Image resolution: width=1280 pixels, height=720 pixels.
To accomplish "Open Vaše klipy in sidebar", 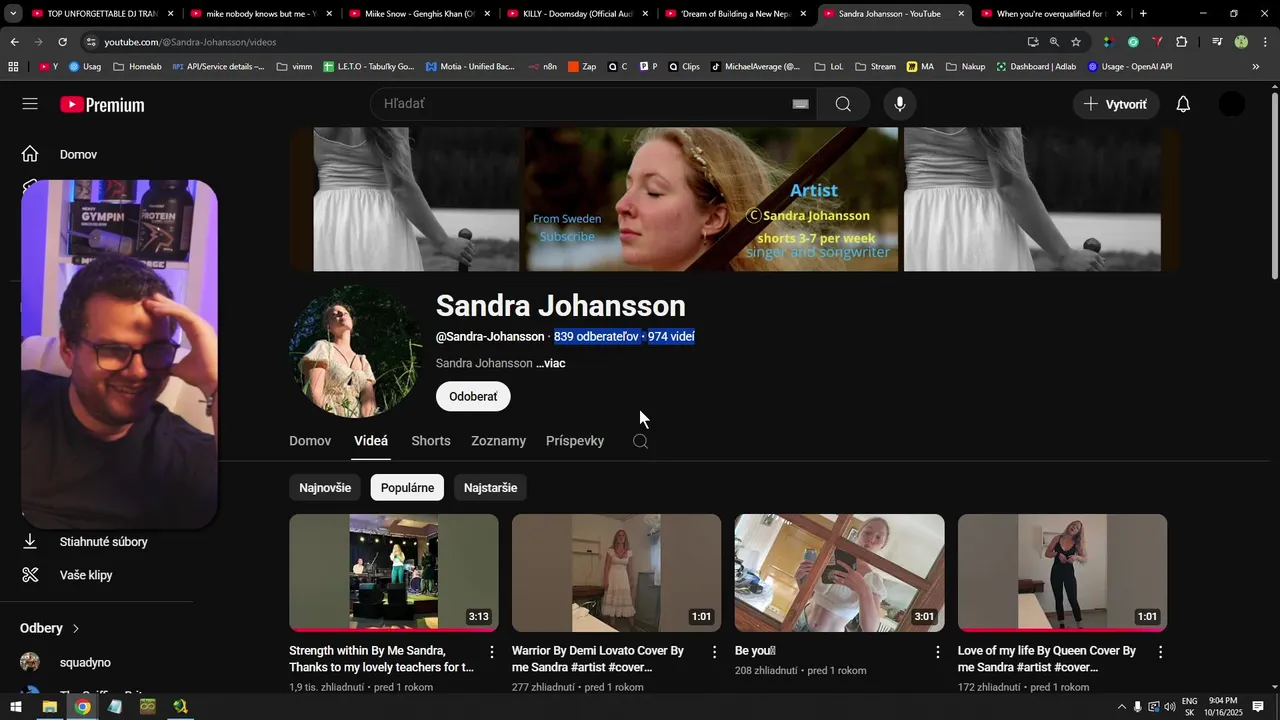I will point(86,575).
